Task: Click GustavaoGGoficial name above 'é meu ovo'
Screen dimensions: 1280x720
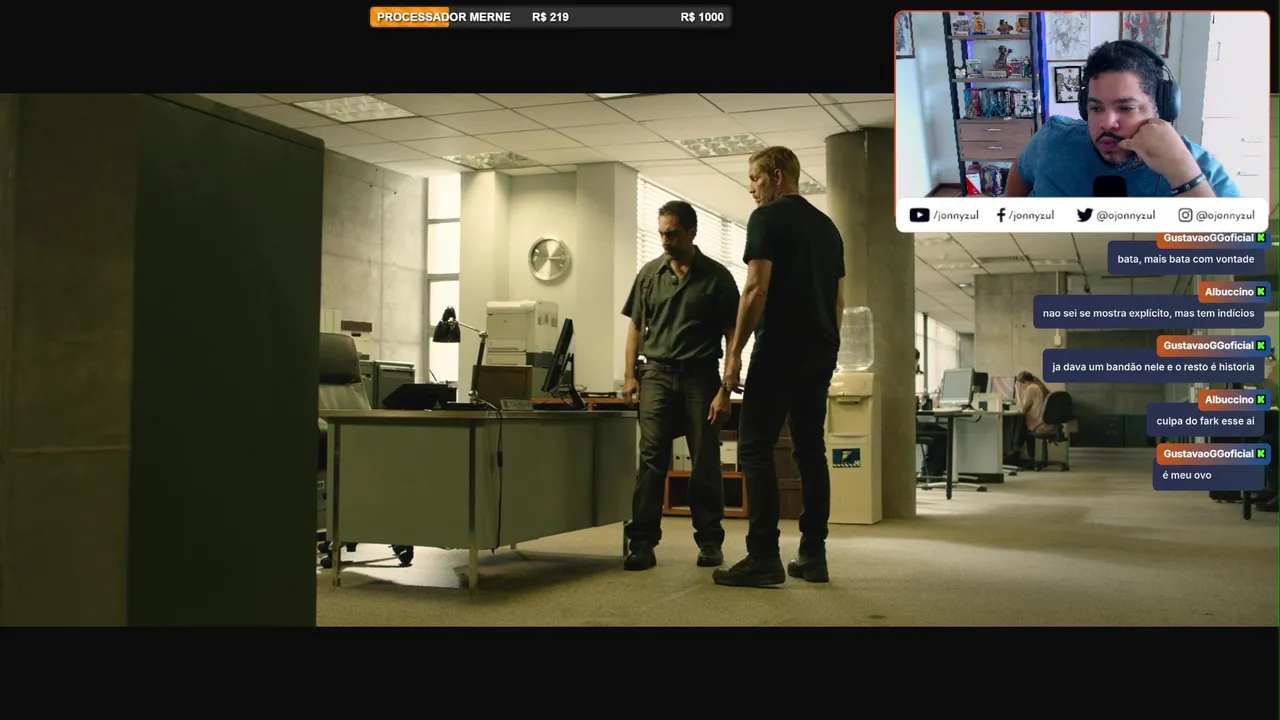Action: [1208, 454]
